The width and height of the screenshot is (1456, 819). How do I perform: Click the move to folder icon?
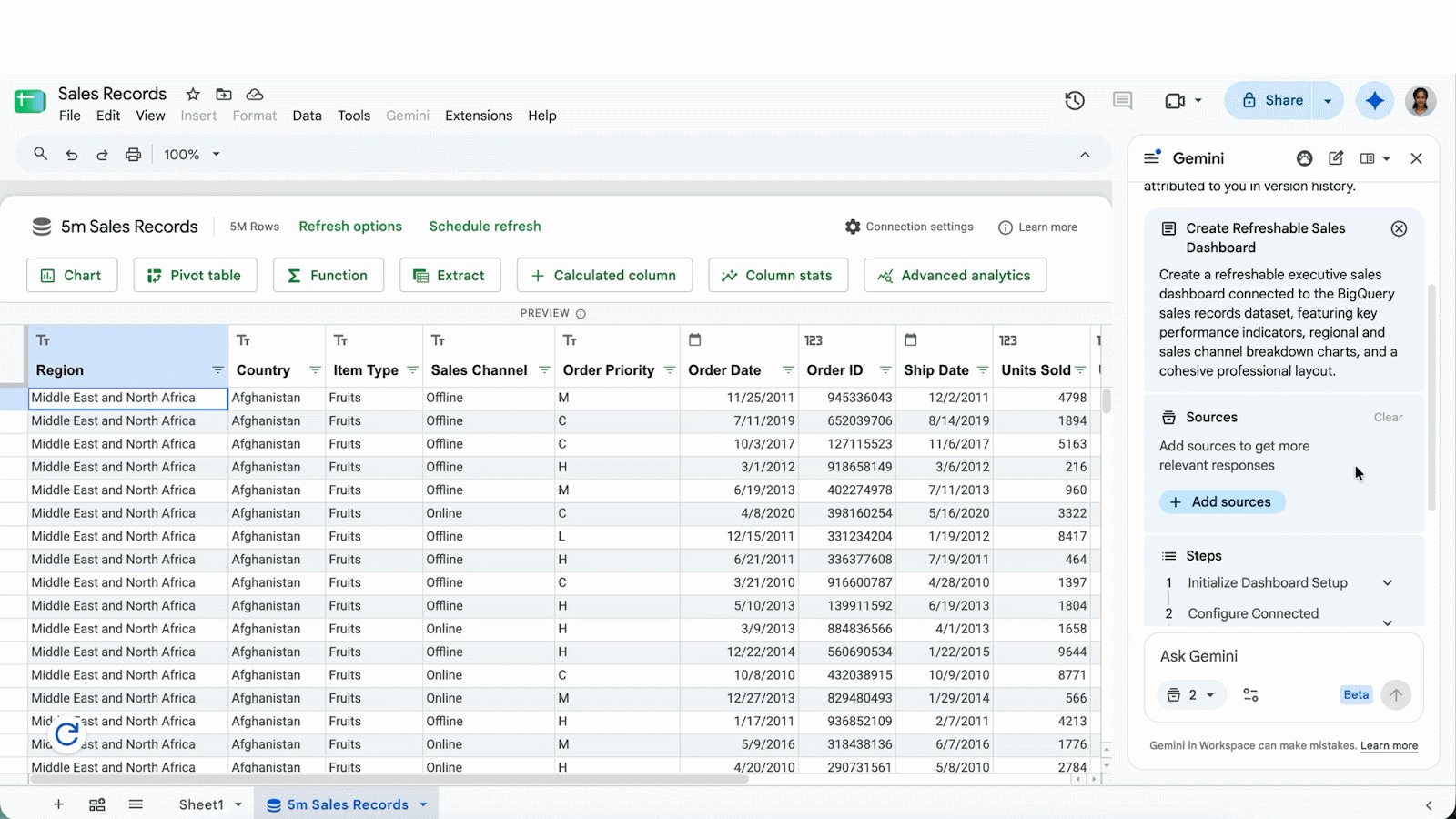point(224,94)
